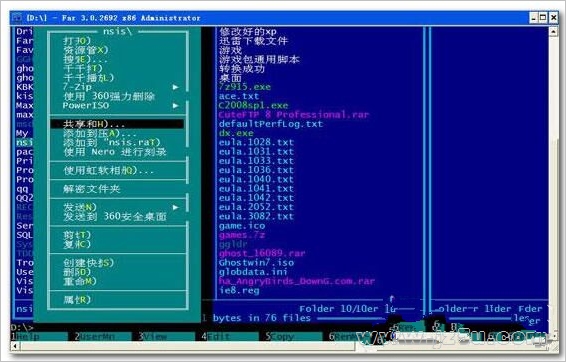The width and height of the screenshot is (566, 362).
Task: Select file ghost_16089.rar
Action: click(x=262, y=253)
